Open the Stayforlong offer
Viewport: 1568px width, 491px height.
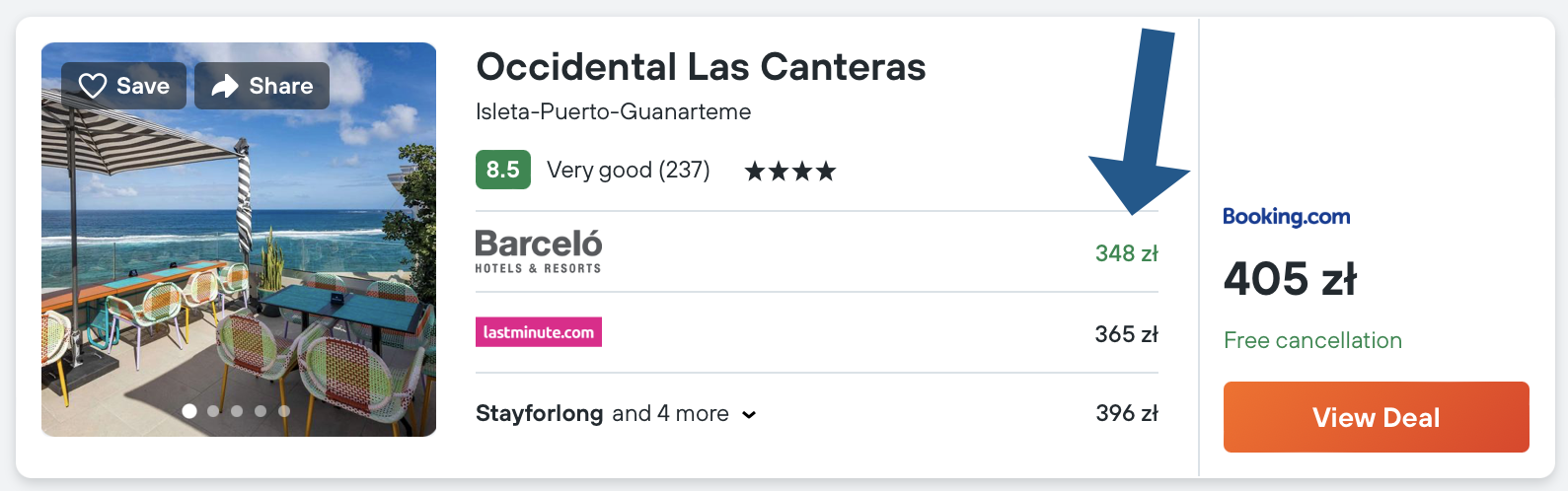(x=539, y=413)
